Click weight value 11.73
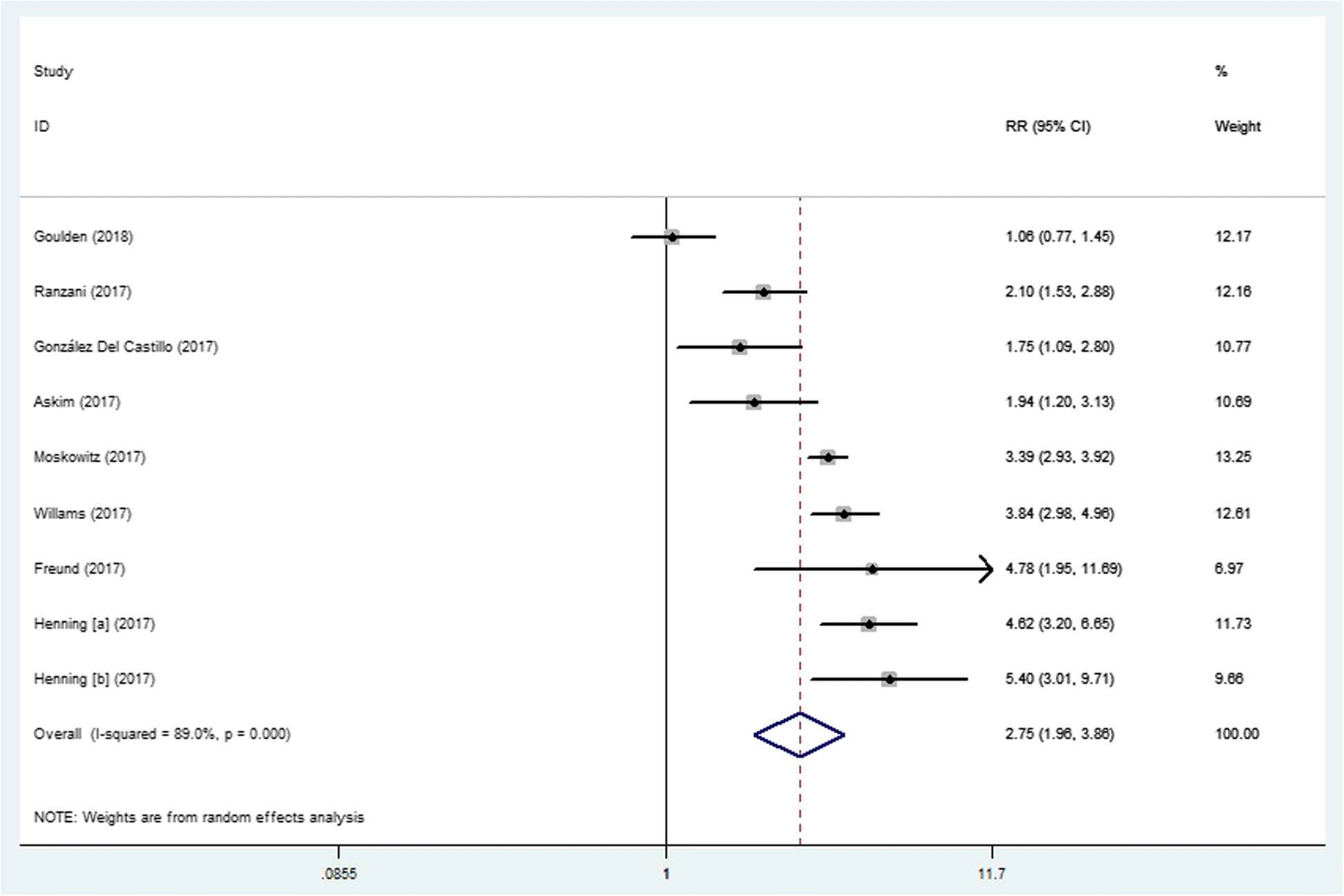Image resolution: width=1344 pixels, height=896 pixels. tap(1233, 625)
